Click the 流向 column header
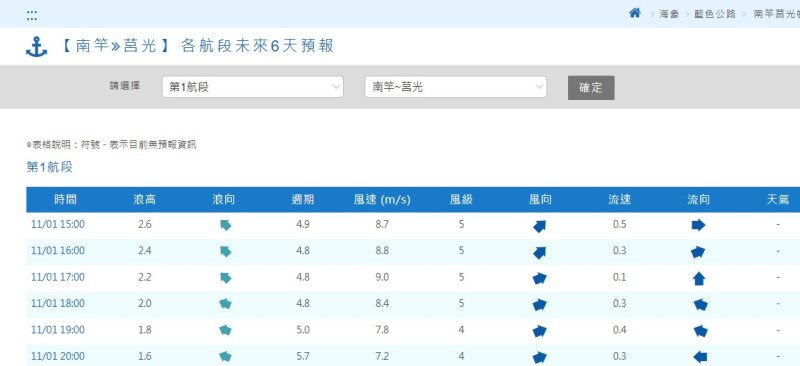 698,200
